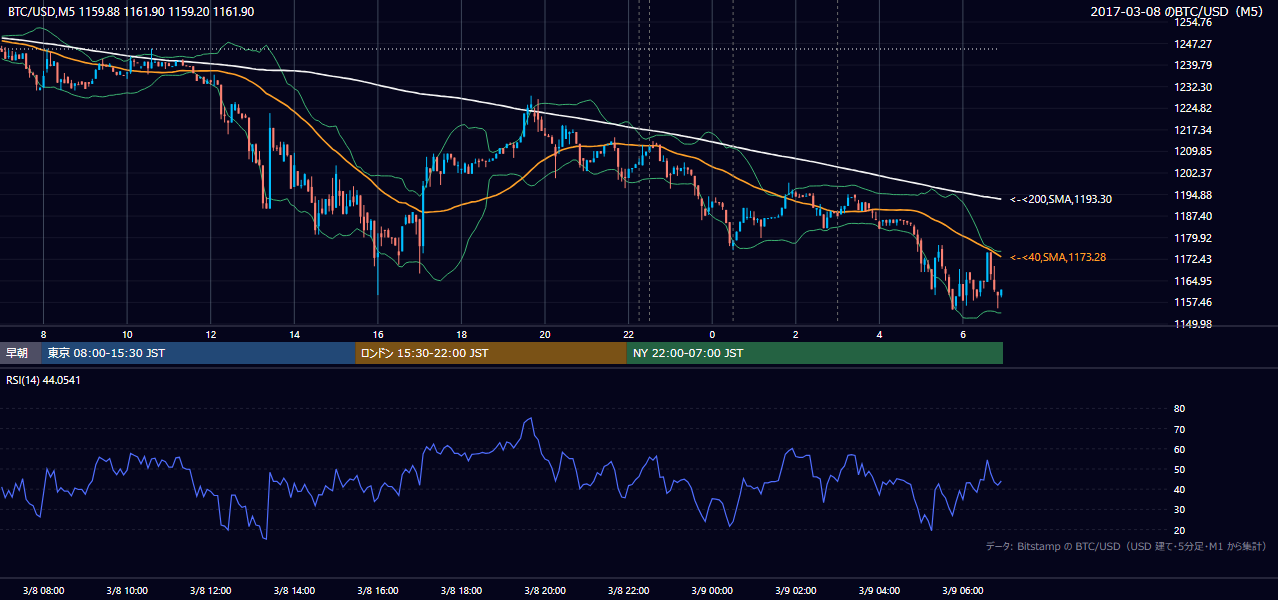The height and width of the screenshot is (600, 1278).
Task: Click the RSI 80 level label
Action: coord(1179,409)
